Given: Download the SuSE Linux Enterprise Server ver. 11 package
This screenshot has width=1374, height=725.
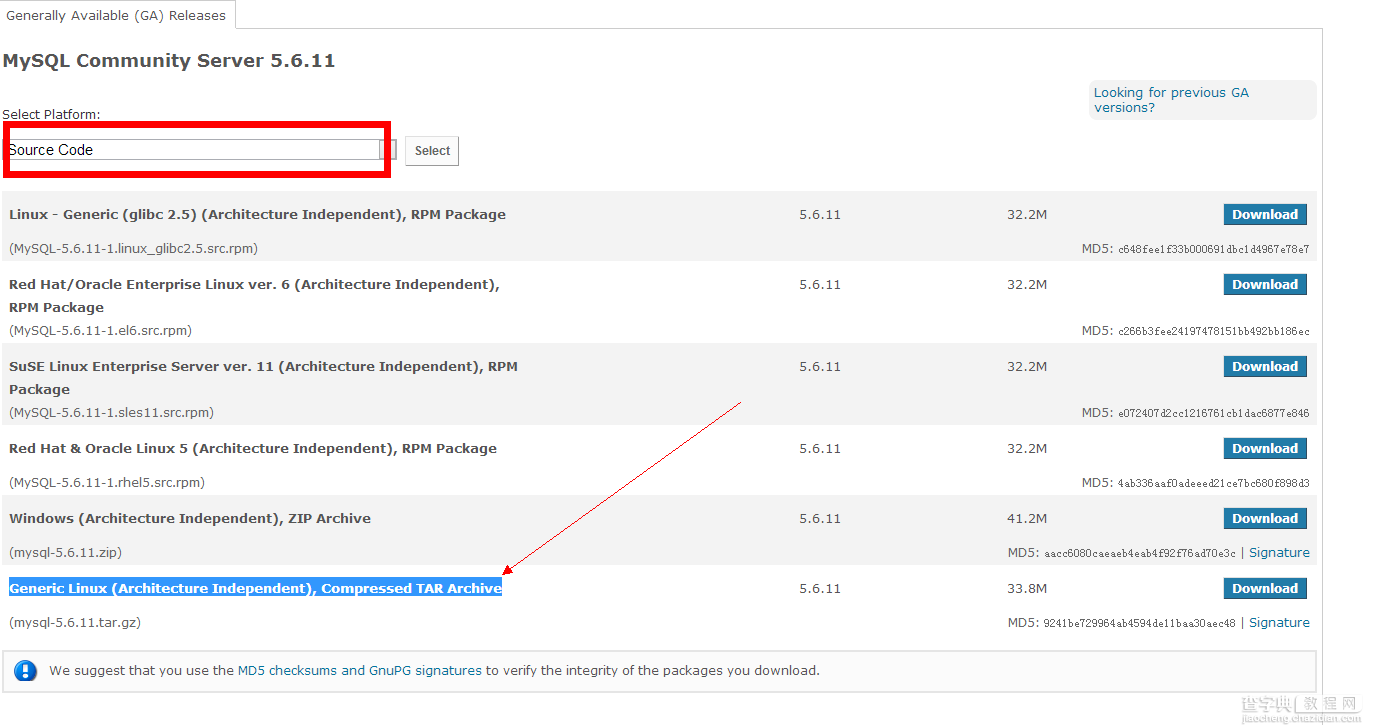Looking at the screenshot, I should pyautogui.click(x=1265, y=367).
